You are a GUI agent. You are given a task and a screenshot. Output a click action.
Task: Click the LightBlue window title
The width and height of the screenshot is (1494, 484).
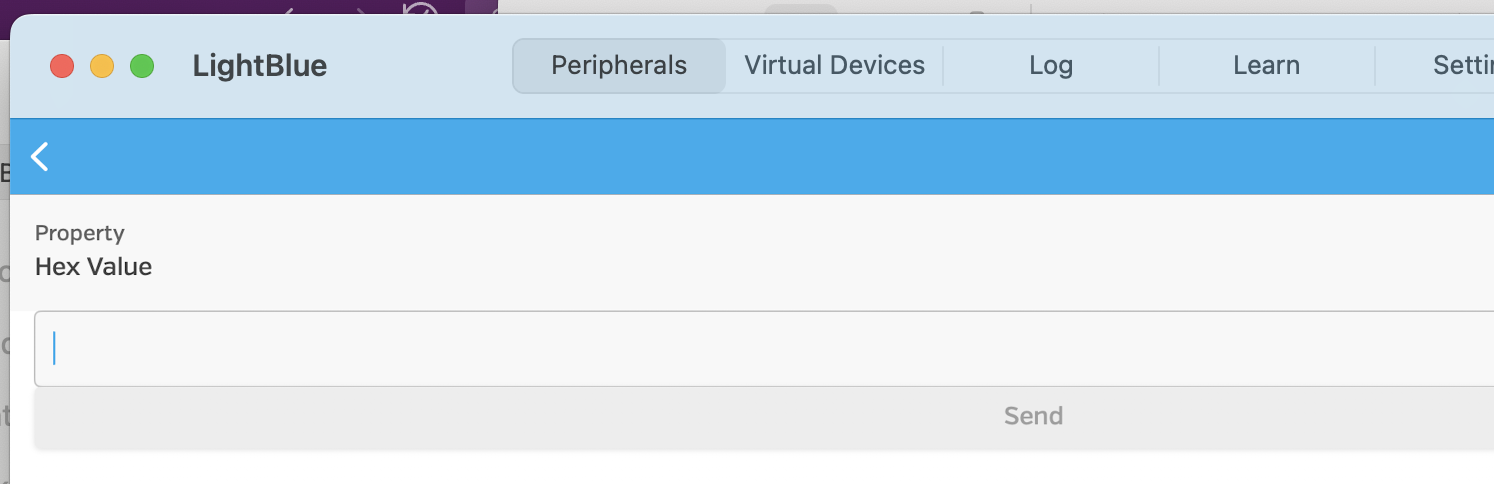[260, 67]
